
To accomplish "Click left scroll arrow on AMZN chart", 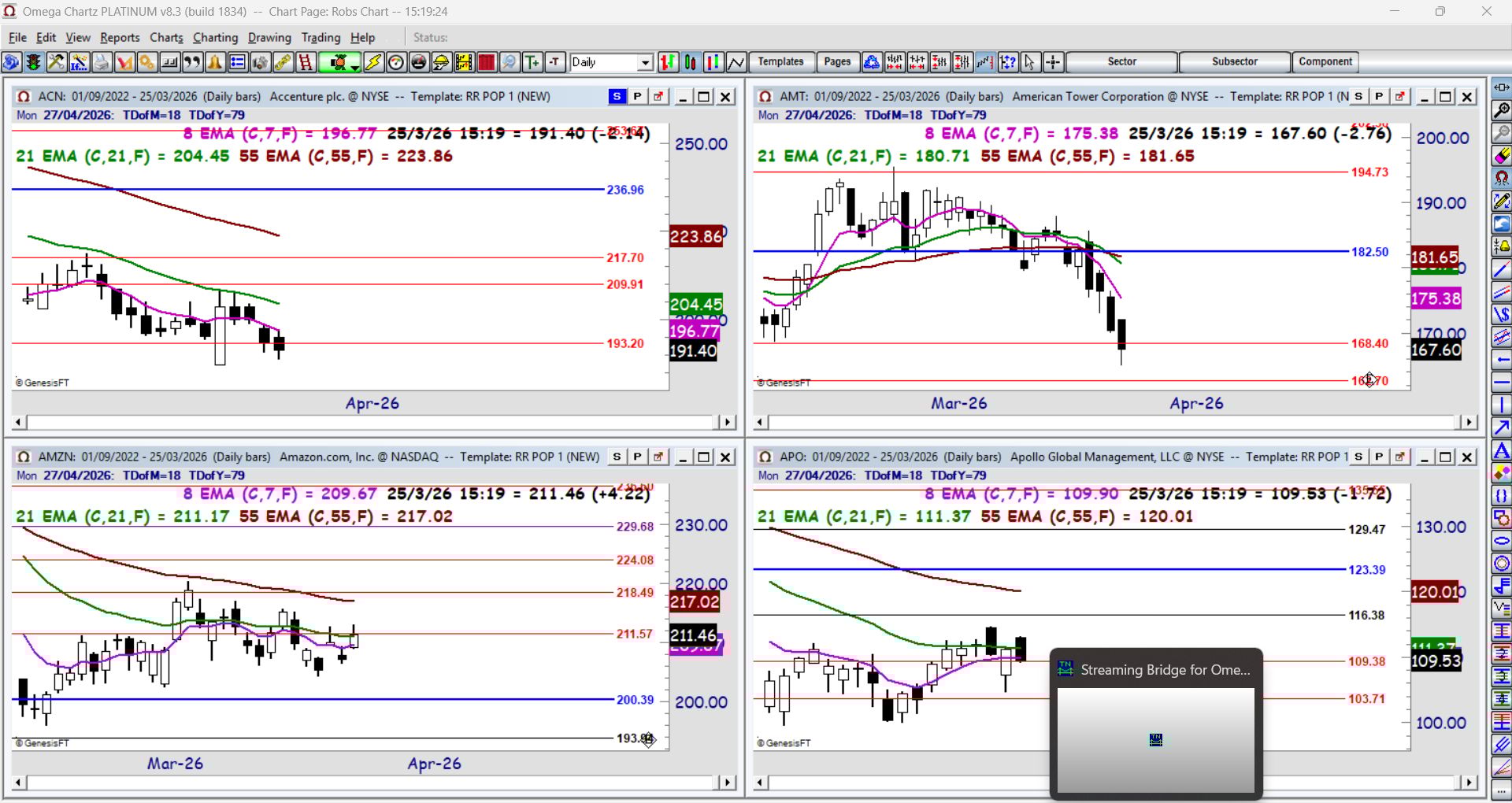I will tap(18, 783).
